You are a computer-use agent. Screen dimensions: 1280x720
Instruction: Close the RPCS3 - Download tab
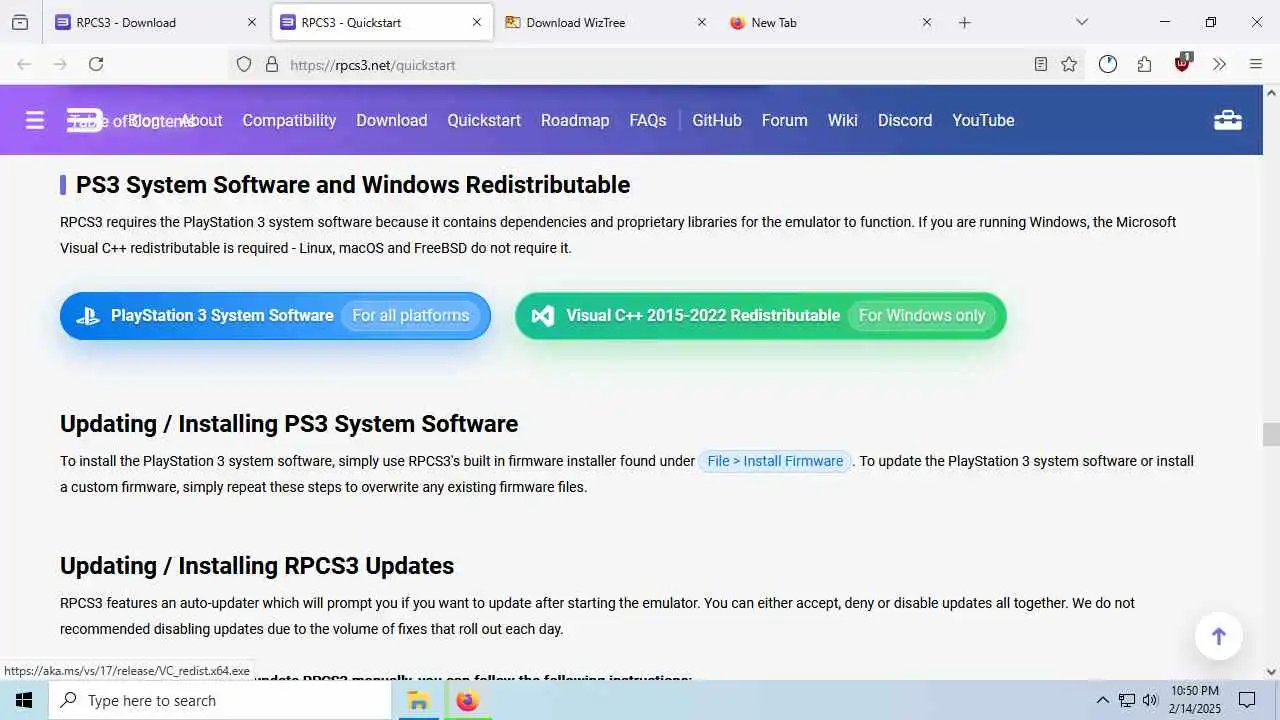point(251,22)
